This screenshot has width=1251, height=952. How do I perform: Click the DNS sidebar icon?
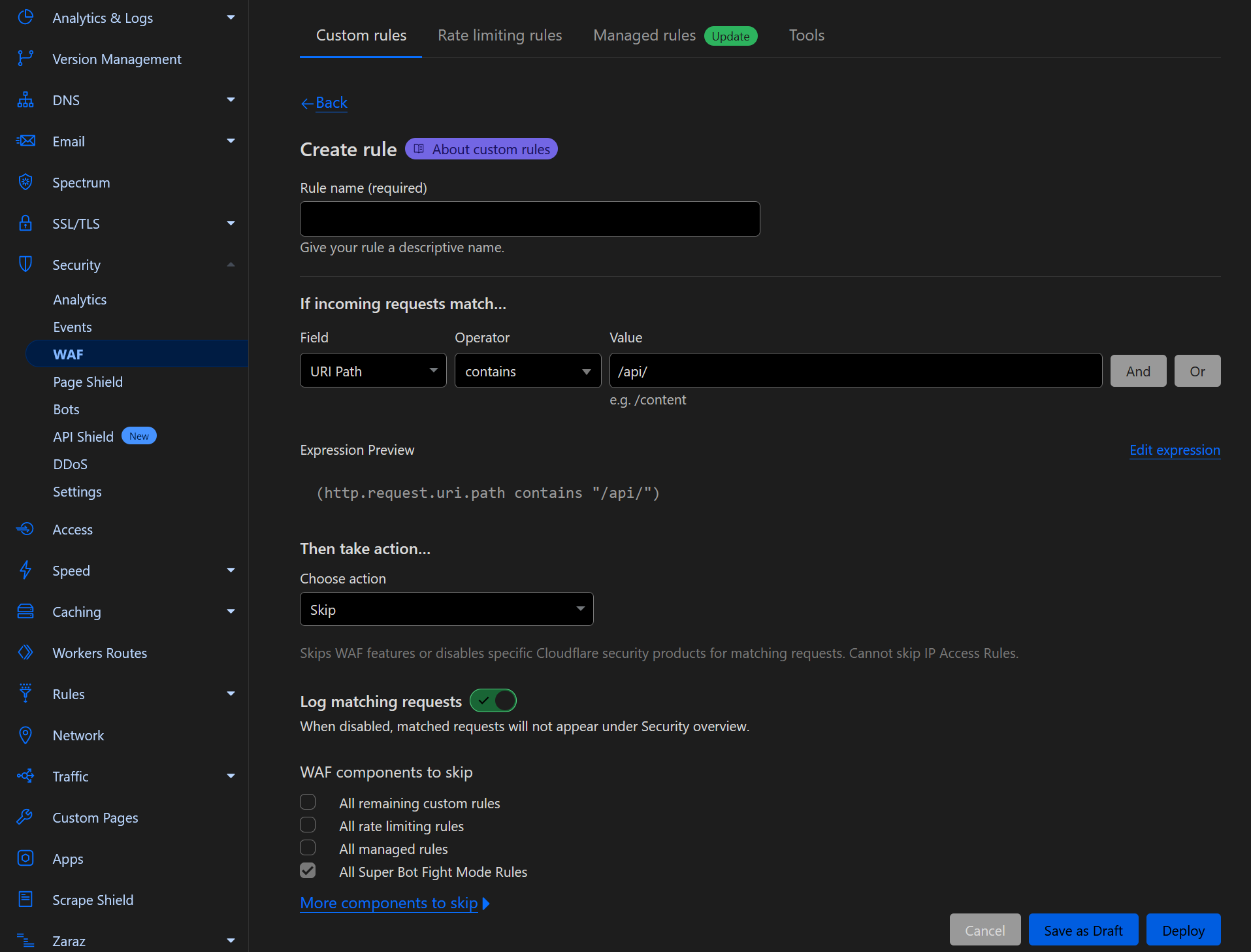(25, 99)
